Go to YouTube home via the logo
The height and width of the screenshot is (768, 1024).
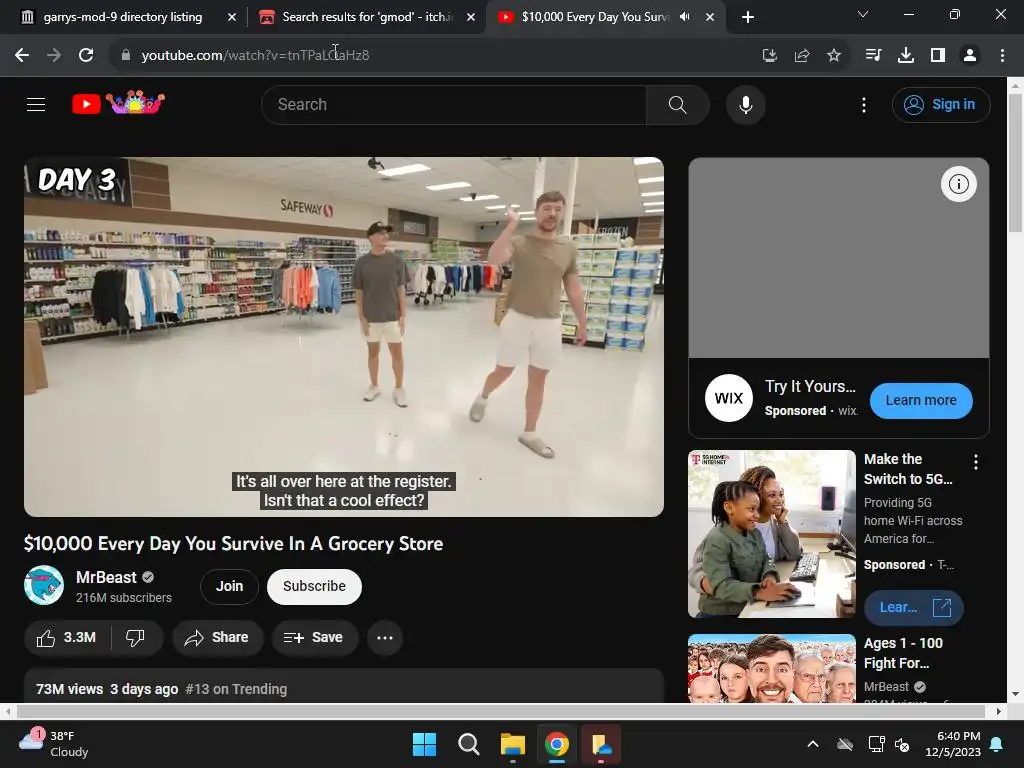click(x=118, y=103)
